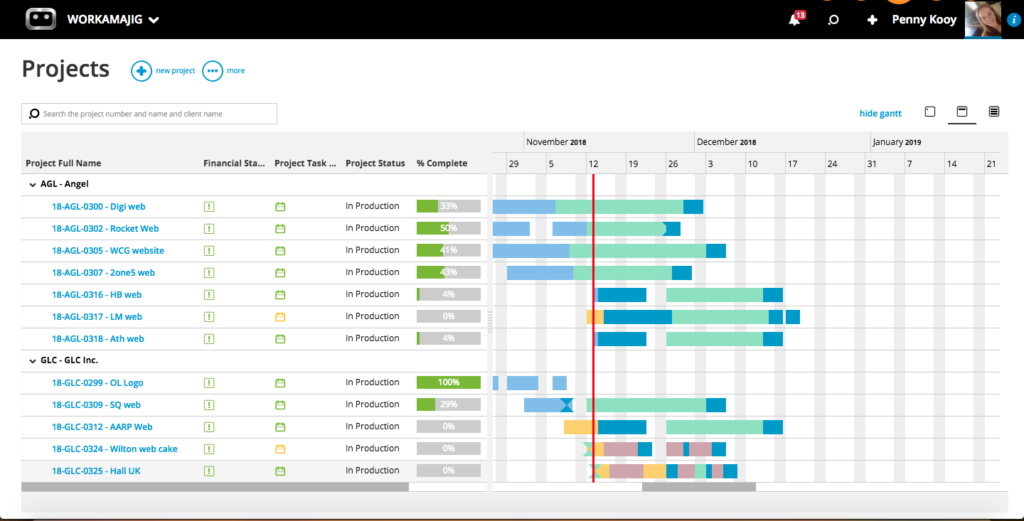This screenshot has width=1024, height=521.
Task: Open project 18-AGL-0305 - WCG website
Action: pos(108,251)
